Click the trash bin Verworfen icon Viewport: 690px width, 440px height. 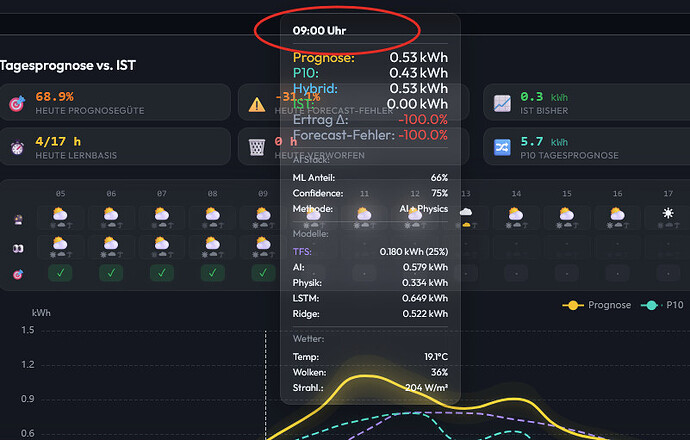(x=257, y=147)
